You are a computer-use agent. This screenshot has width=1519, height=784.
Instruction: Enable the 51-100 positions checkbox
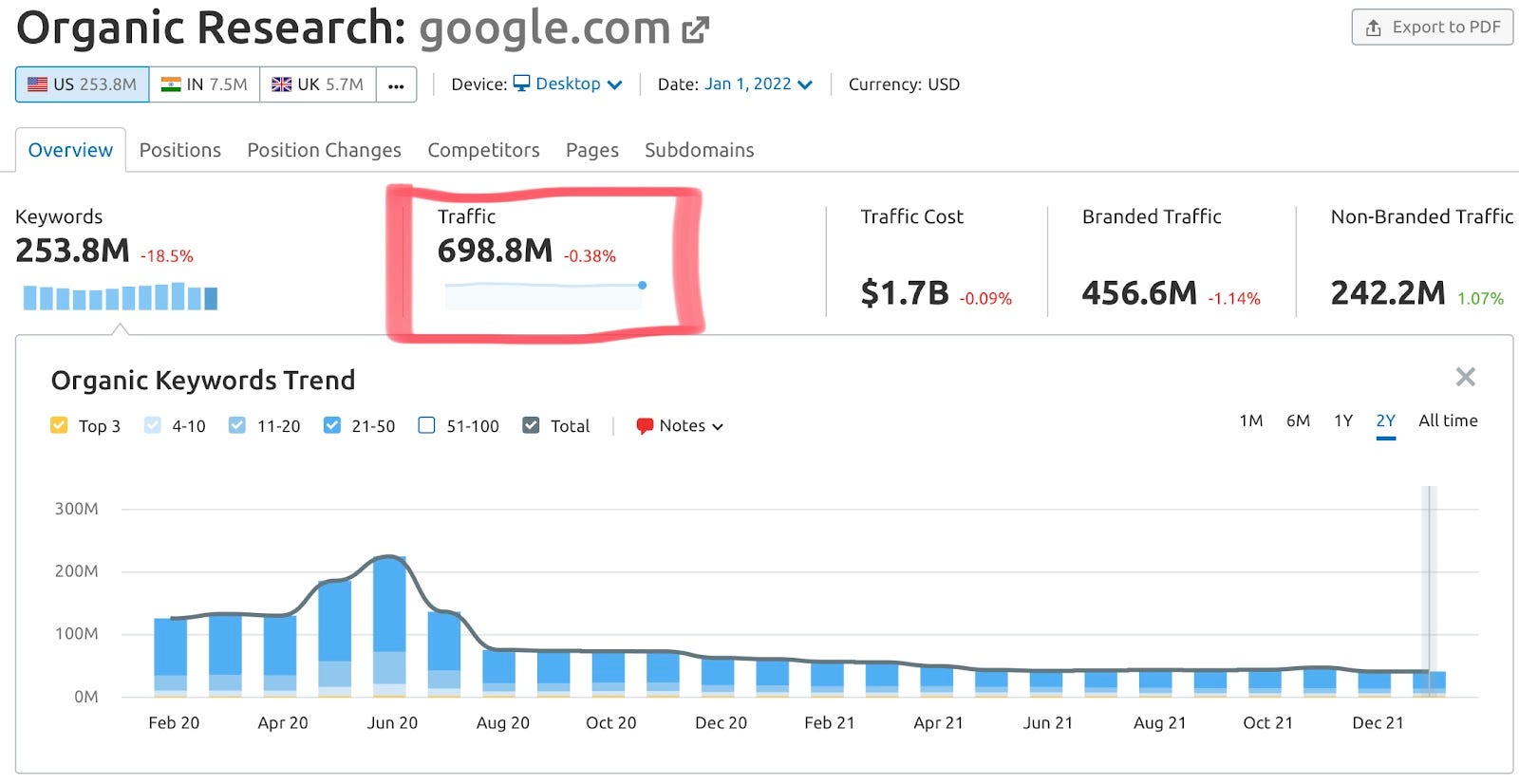pos(426,425)
